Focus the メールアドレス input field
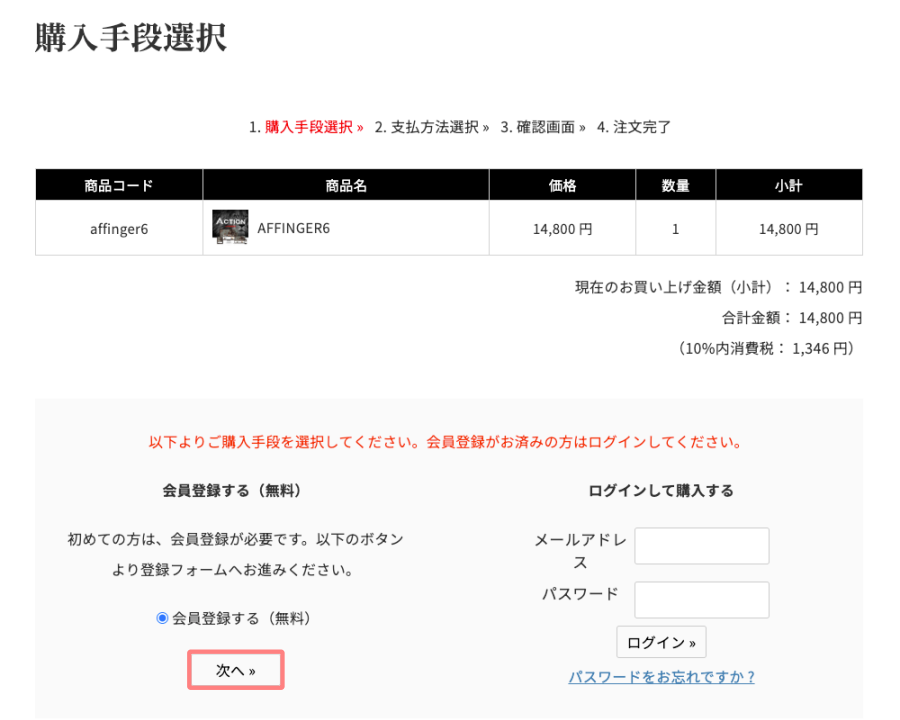The height and width of the screenshot is (720, 900). (x=701, y=546)
